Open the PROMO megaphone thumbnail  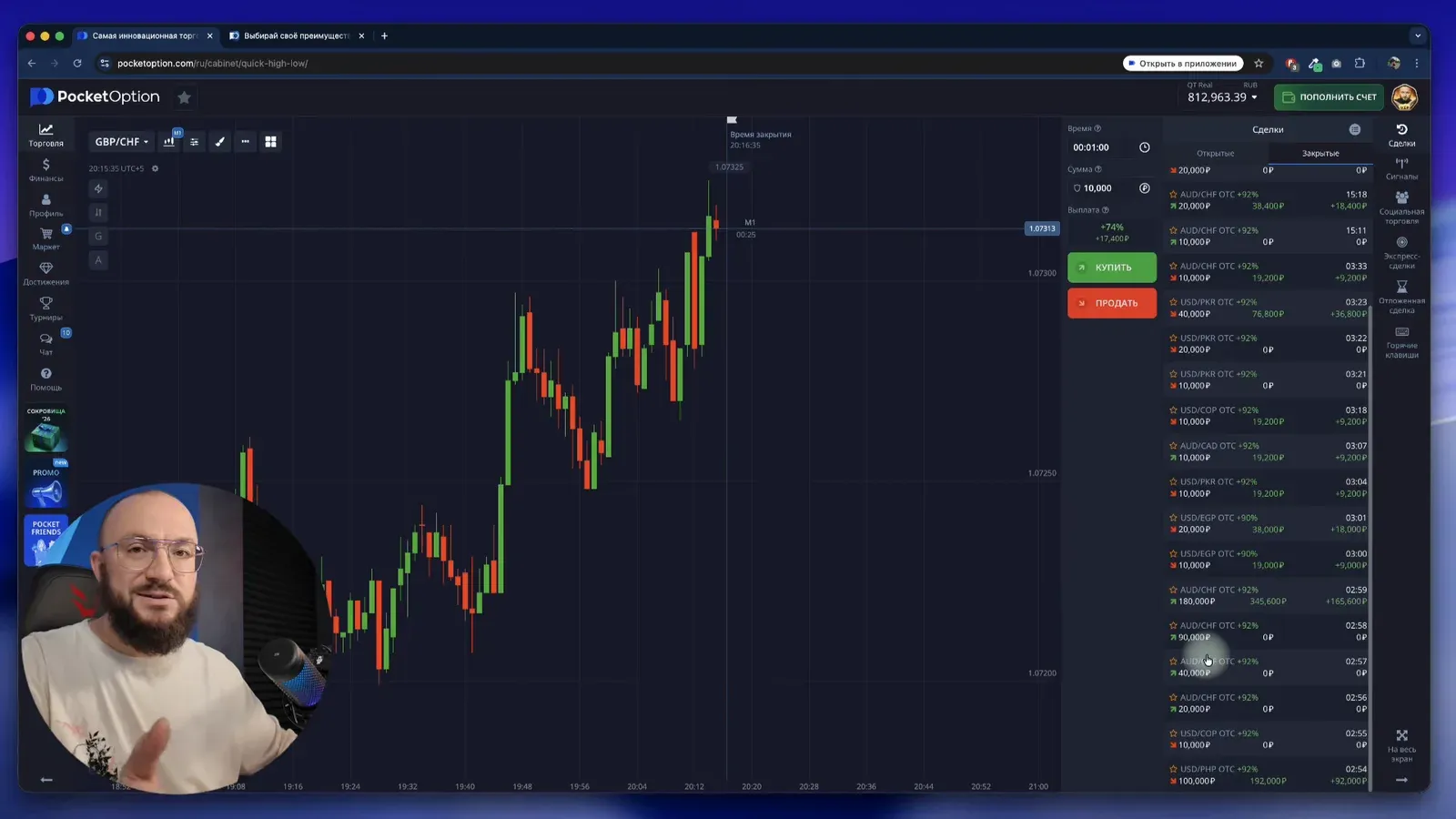(45, 486)
